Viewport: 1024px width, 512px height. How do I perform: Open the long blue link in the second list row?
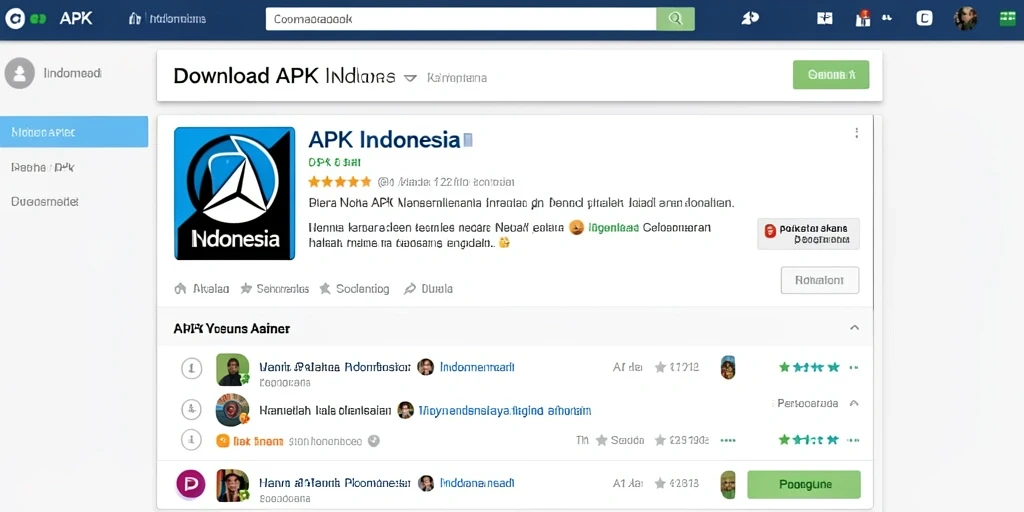coord(504,410)
